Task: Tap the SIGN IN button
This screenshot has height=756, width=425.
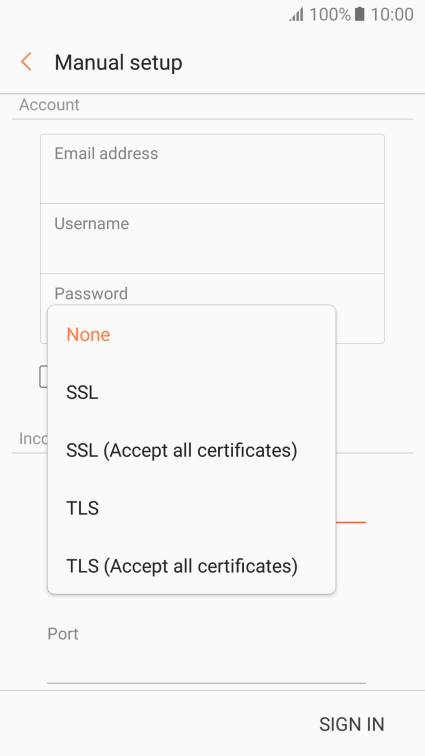Action: coord(352,724)
